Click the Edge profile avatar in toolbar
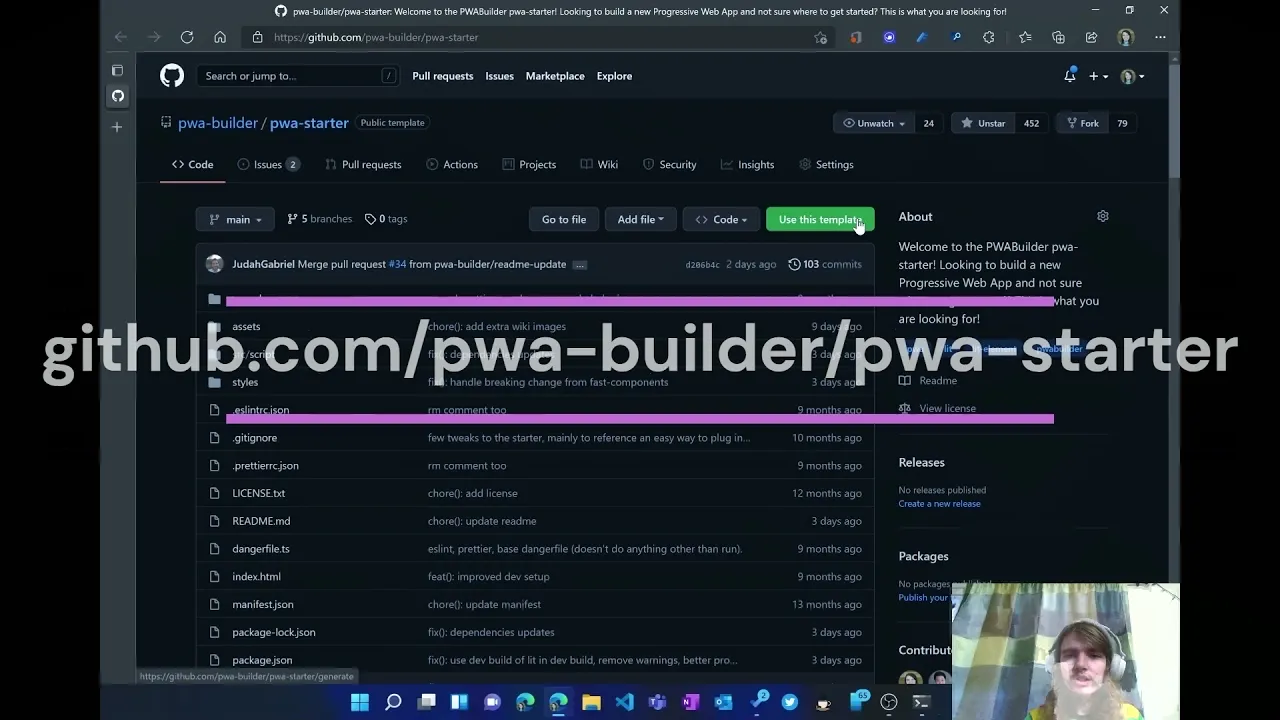Viewport: 1280px width, 720px height. tap(1126, 37)
